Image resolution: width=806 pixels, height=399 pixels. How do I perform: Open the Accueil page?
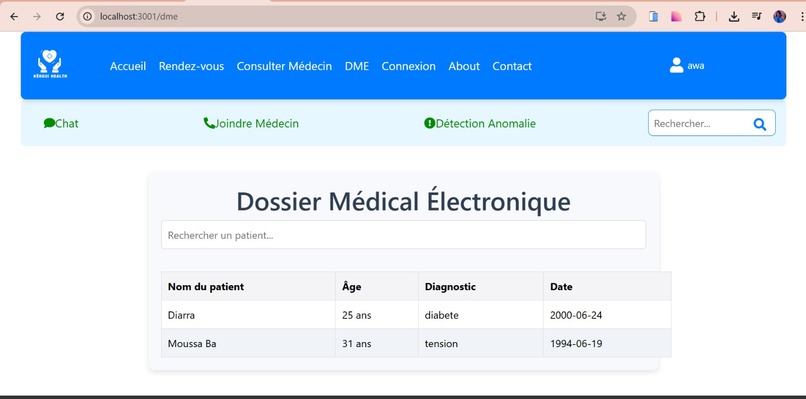(x=128, y=66)
